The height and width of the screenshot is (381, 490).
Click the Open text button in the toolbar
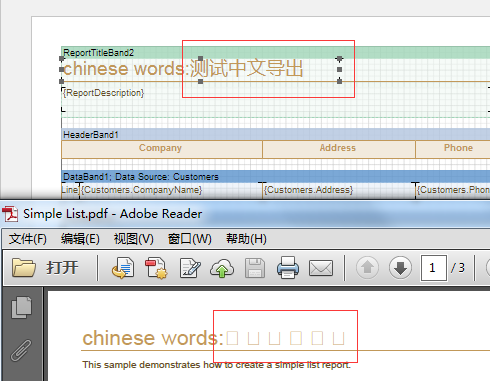tap(62, 268)
